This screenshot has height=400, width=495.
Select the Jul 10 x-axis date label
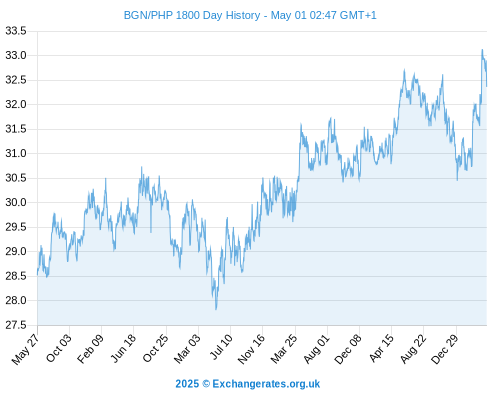pyautogui.click(x=221, y=347)
